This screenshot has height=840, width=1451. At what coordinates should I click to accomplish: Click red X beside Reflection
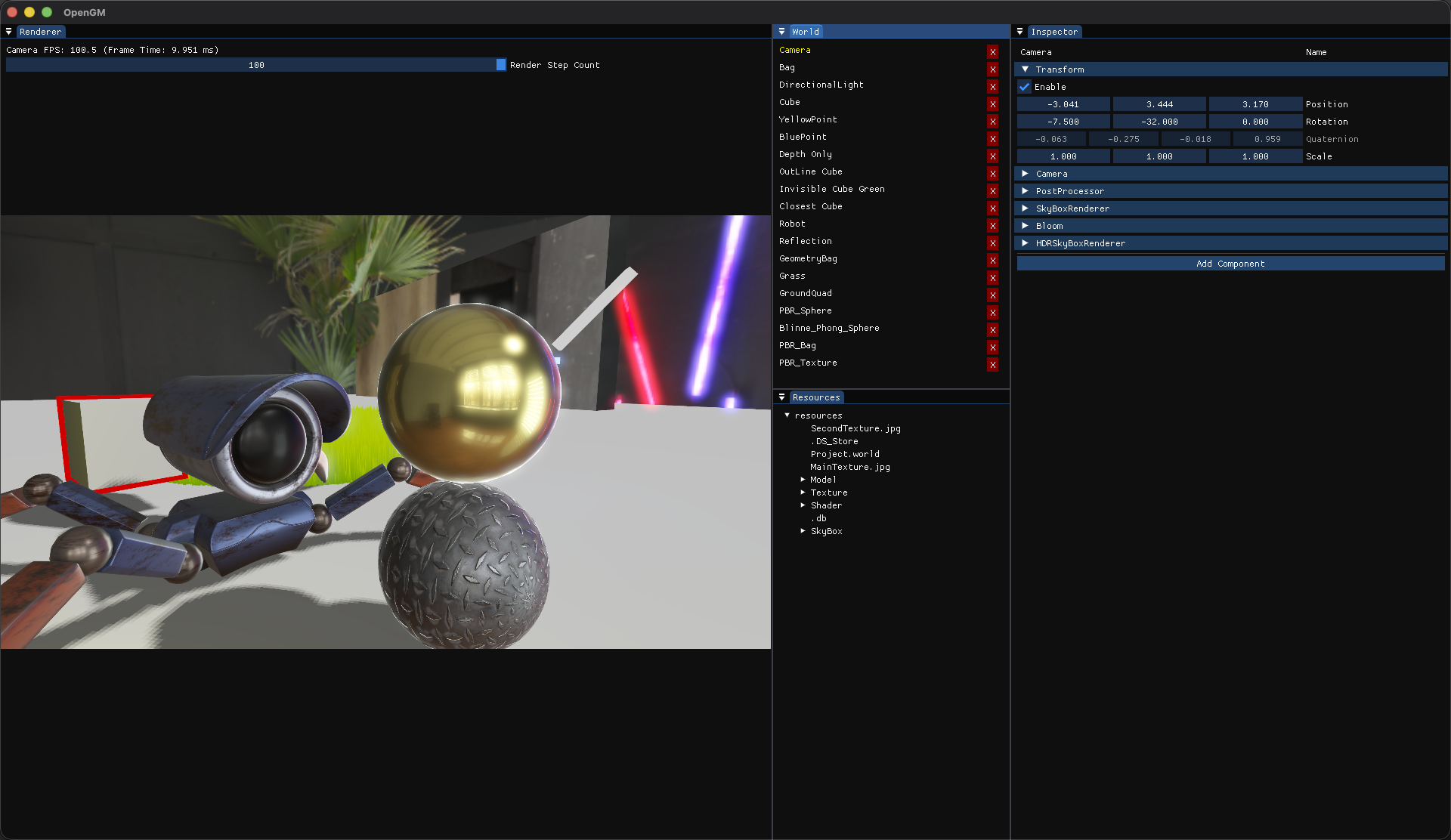tap(992, 242)
